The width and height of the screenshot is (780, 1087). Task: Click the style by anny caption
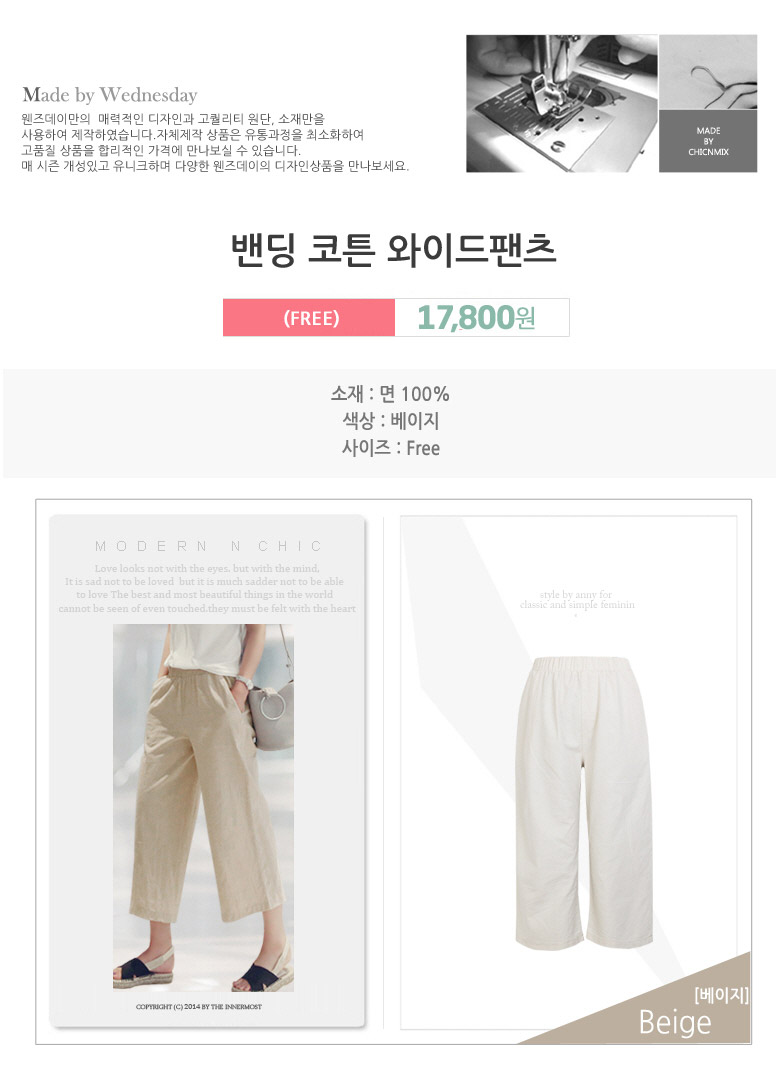(x=577, y=600)
